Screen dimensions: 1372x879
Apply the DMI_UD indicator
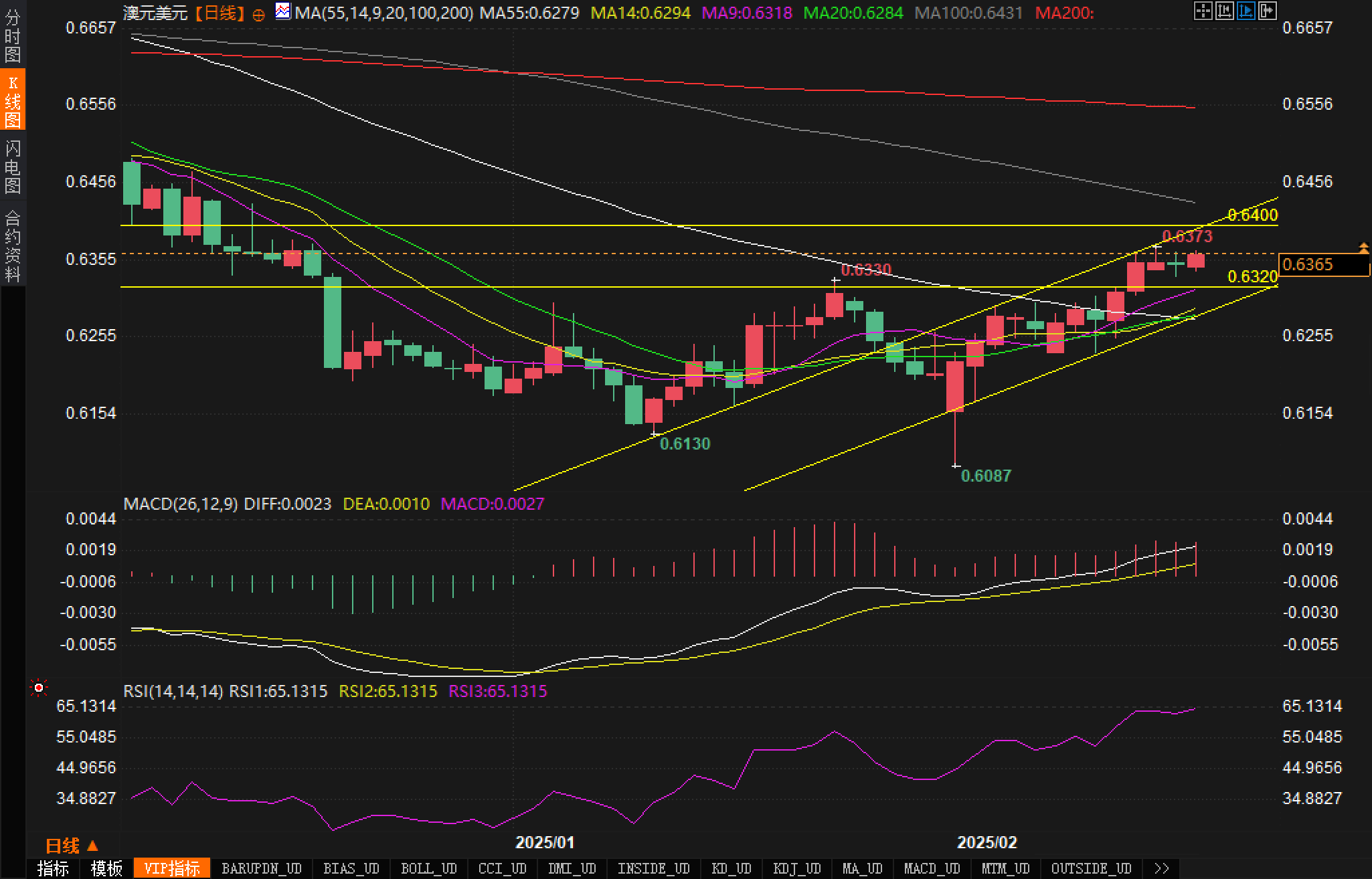pos(572,868)
